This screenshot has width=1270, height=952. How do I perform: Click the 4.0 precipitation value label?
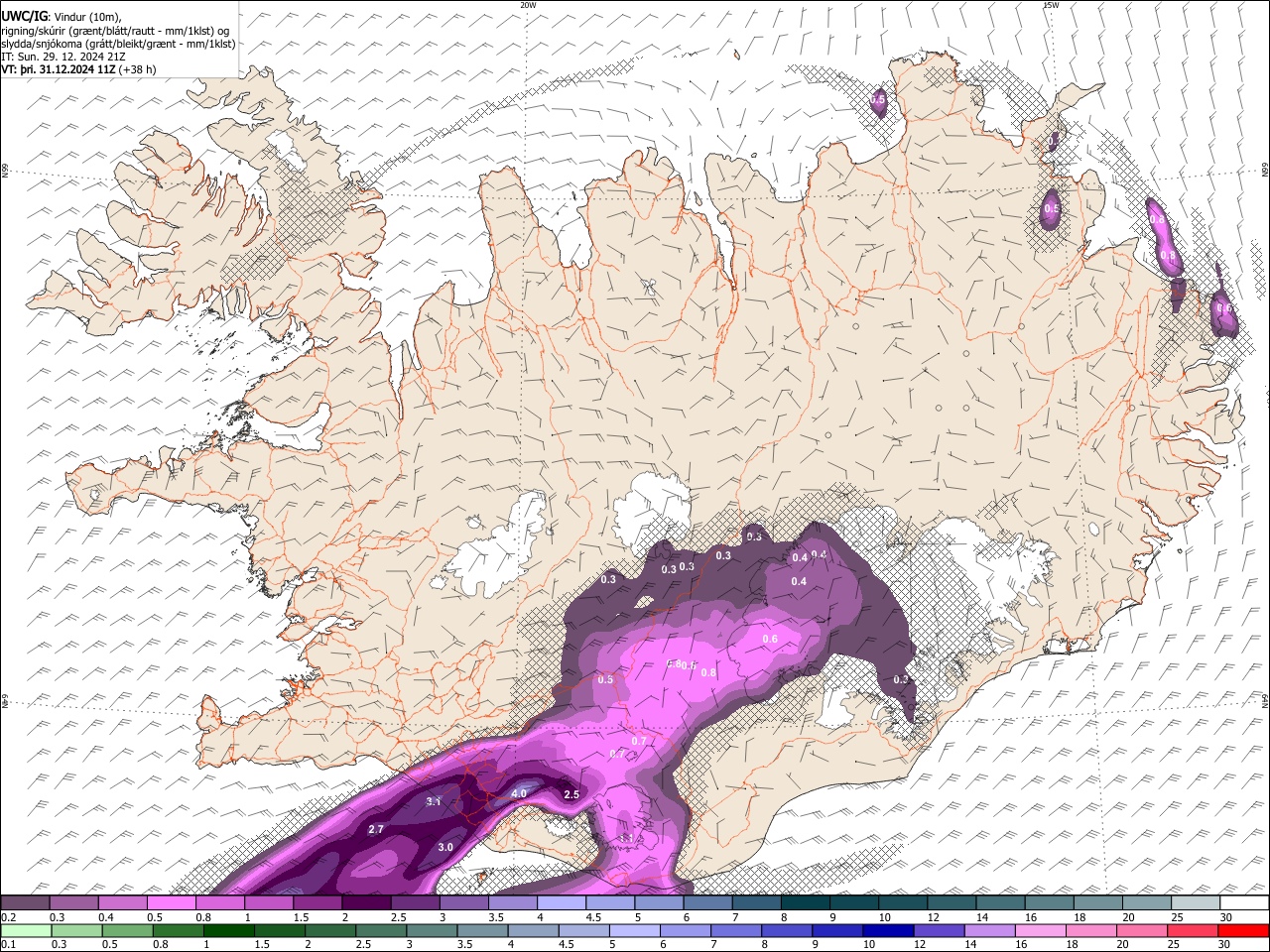point(519,794)
